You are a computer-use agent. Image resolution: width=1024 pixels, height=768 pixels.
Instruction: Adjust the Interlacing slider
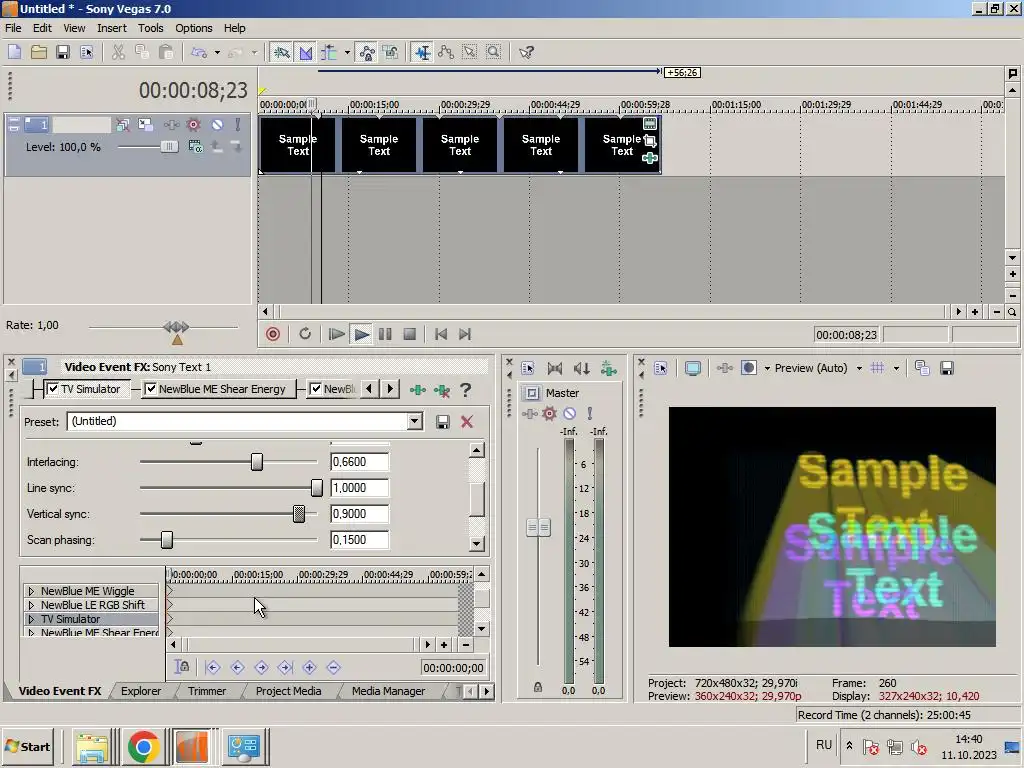(x=257, y=462)
